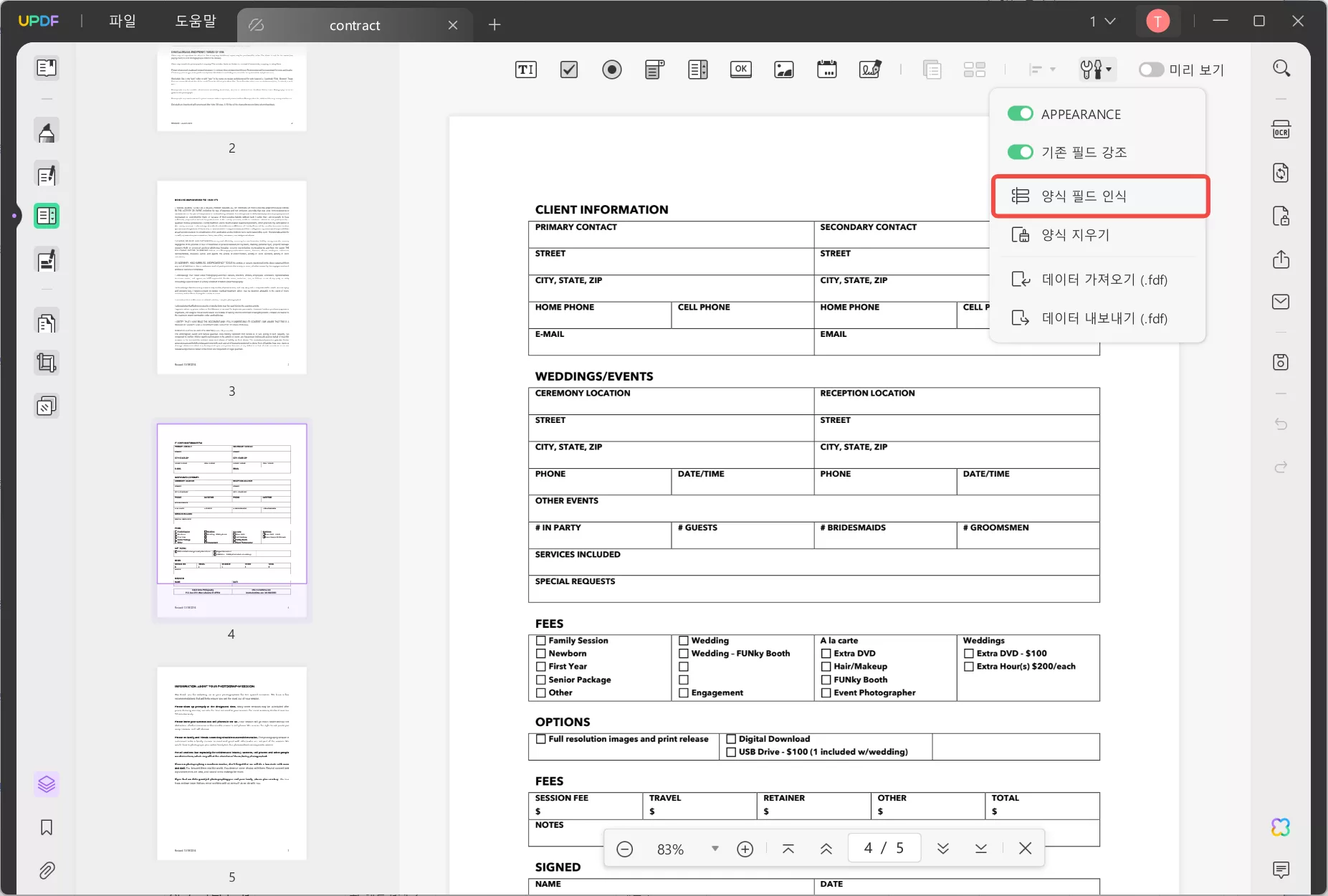The image size is (1328, 896).
Task: Close the page navigation bar
Action: (x=1026, y=849)
